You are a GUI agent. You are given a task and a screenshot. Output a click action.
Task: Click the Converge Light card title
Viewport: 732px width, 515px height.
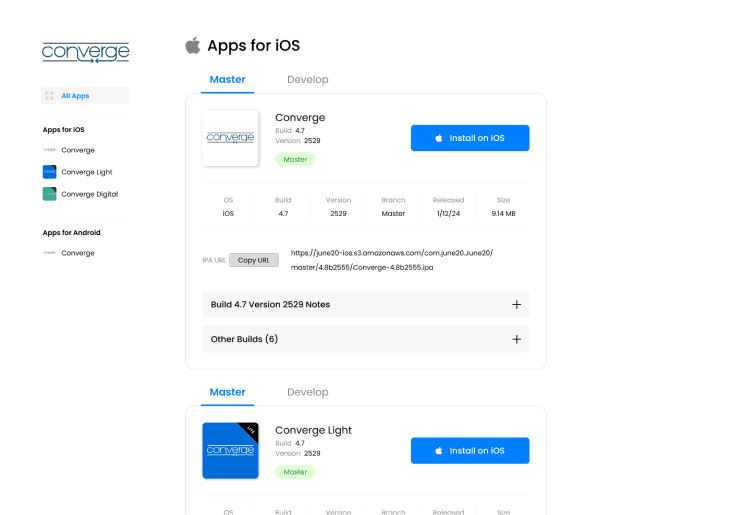coord(313,430)
